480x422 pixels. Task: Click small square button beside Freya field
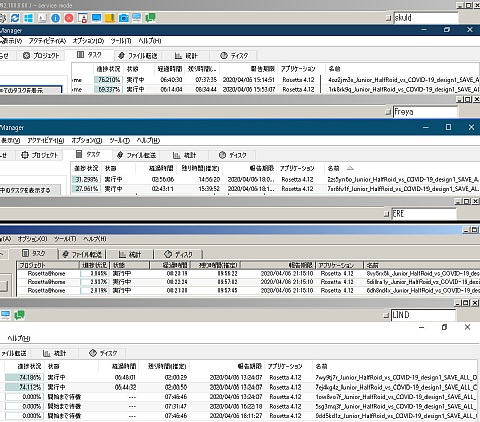388,112
